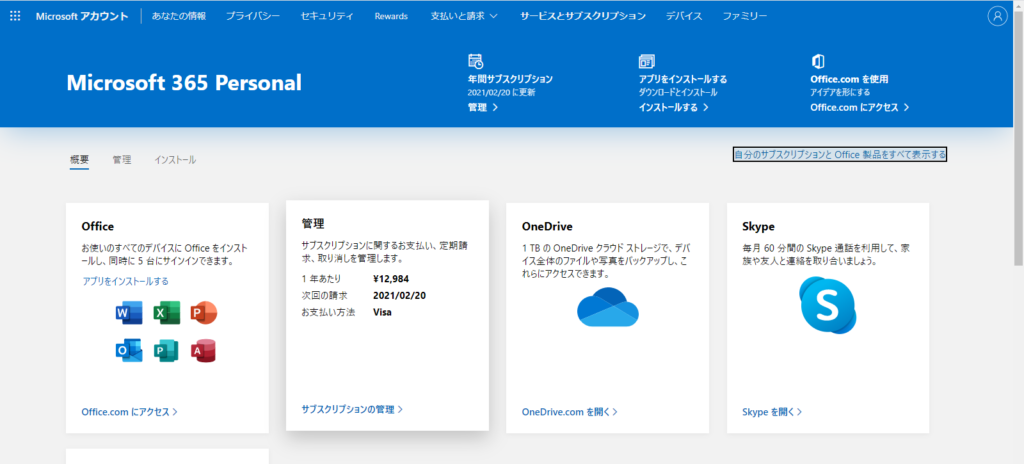Image resolution: width=1024 pixels, height=464 pixels.
Task: Open セキュリティ in the top navigation
Action: click(327, 16)
